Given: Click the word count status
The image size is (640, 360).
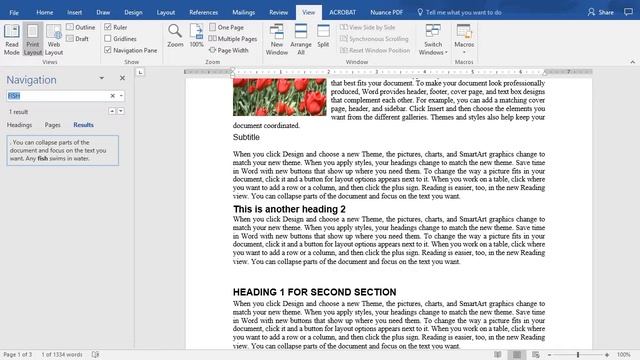Looking at the screenshot, I should coord(62,355).
